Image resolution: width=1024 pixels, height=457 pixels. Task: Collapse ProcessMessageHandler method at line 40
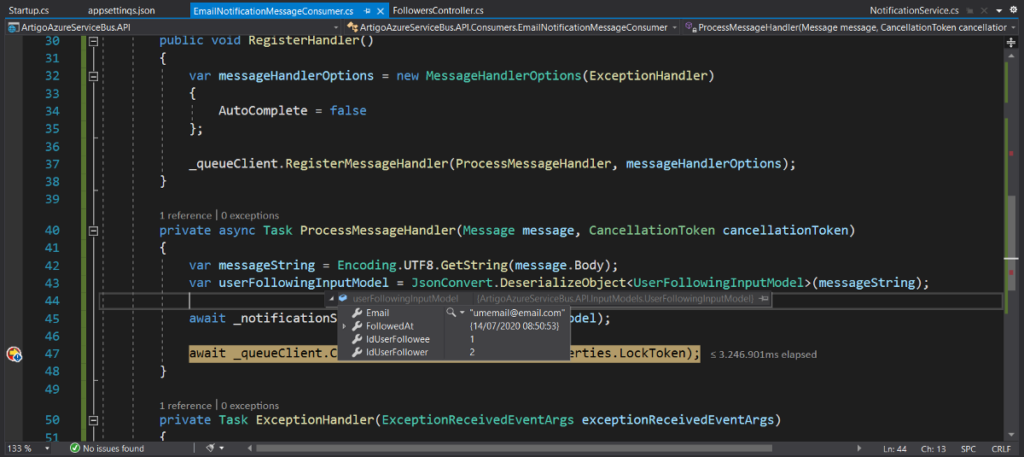coord(93,230)
